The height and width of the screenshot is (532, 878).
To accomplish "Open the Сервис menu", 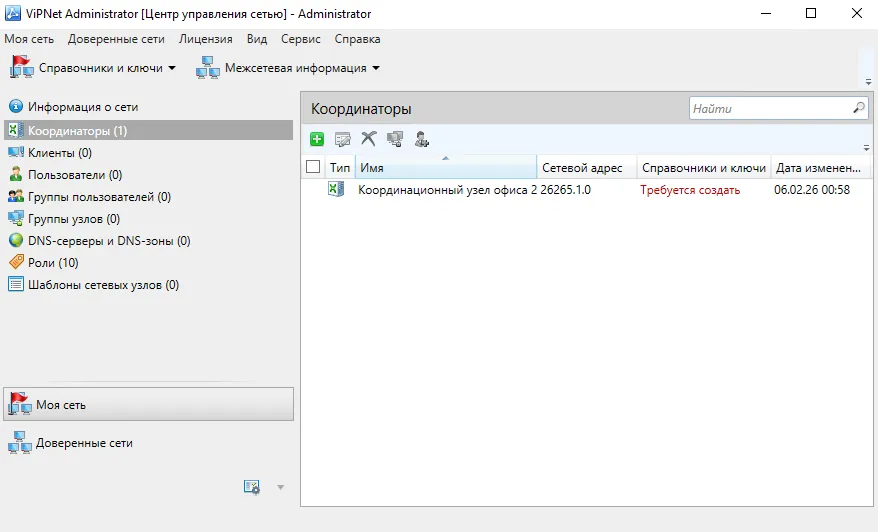I will (x=301, y=39).
